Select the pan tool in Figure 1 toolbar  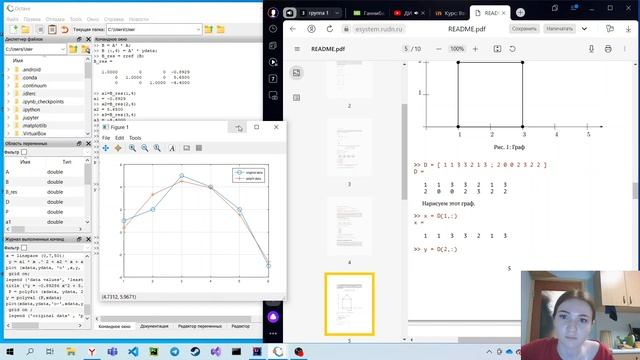click(x=106, y=148)
